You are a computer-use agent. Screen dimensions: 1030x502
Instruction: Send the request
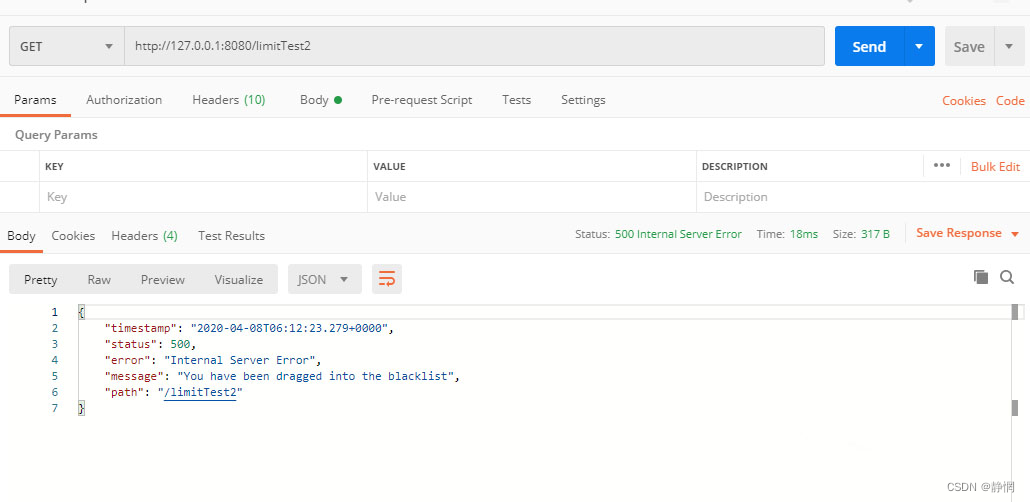click(869, 46)
